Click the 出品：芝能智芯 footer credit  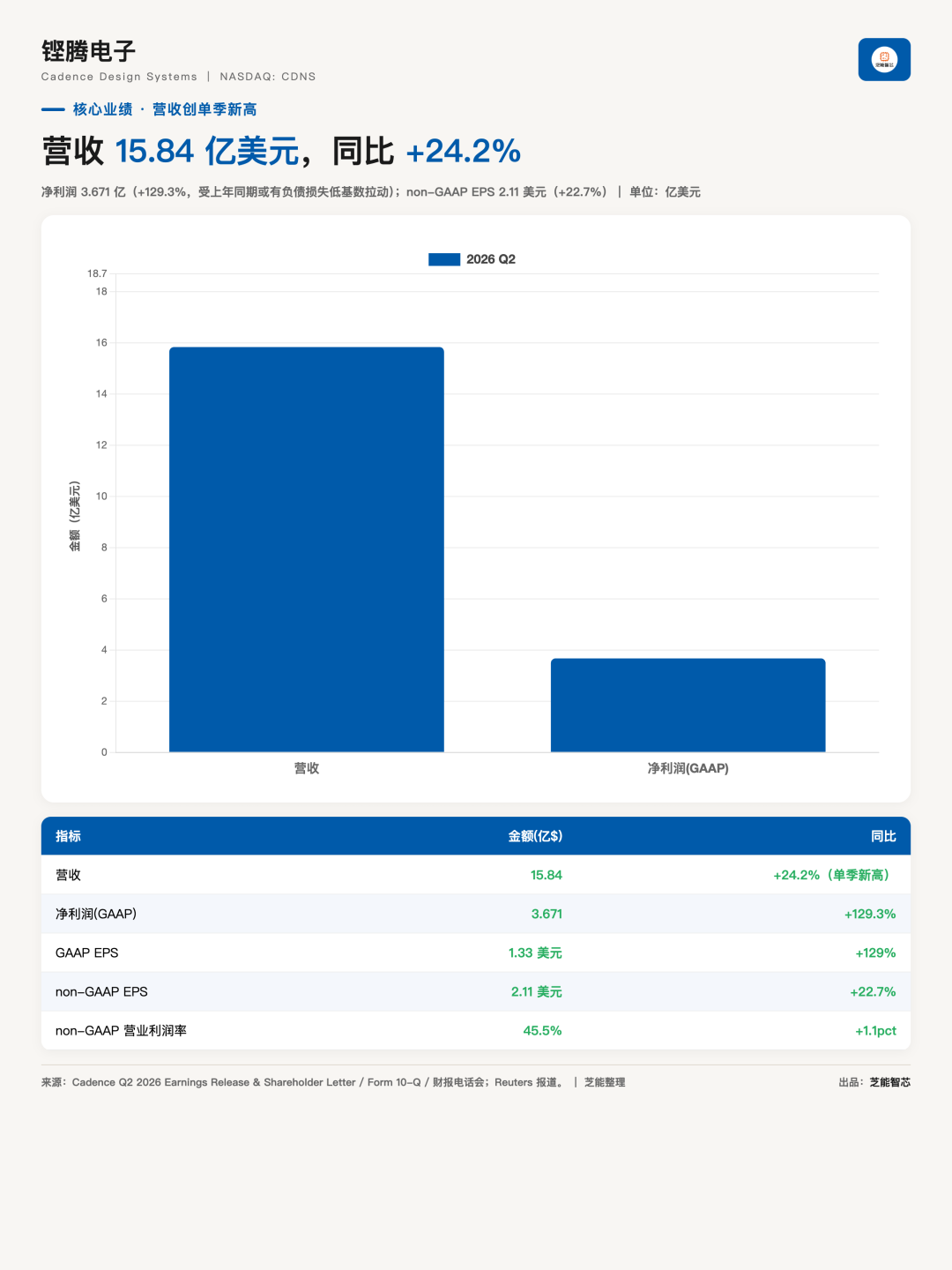click(874, 1082)
